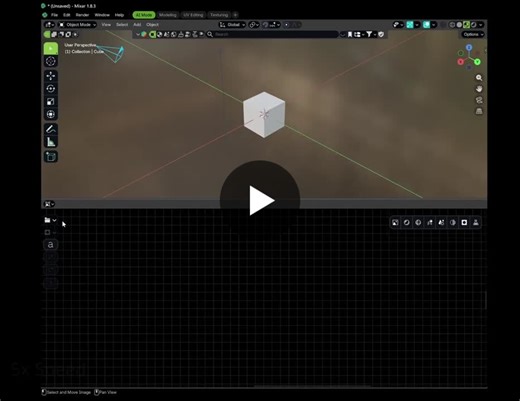Click the white cube in viewport
520x401 pixels.
click(264, 114)
